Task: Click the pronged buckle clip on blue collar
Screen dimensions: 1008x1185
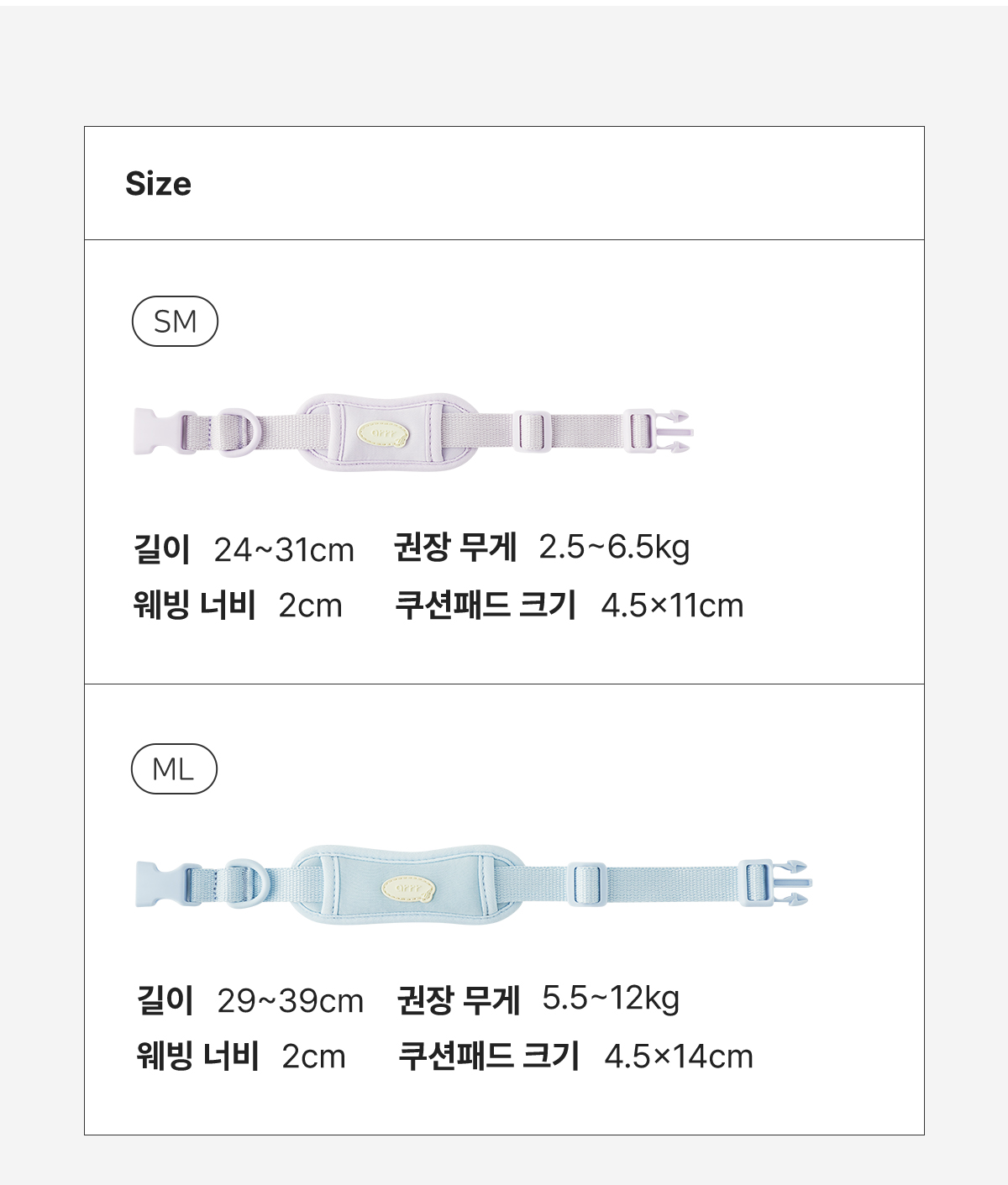Action: (791, 884)
